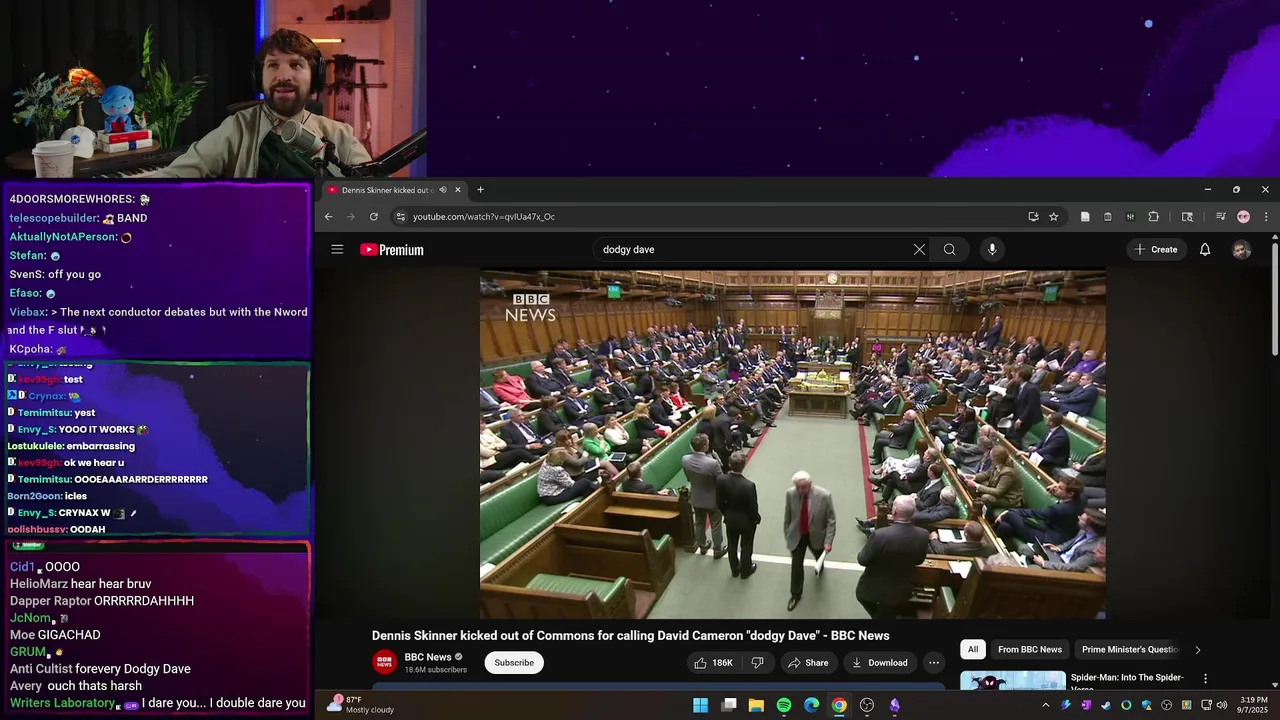The width and height of the screenshot is (1280, 720).
Task: Go to YouTube Premium home logo
Action: pos(392,250)
